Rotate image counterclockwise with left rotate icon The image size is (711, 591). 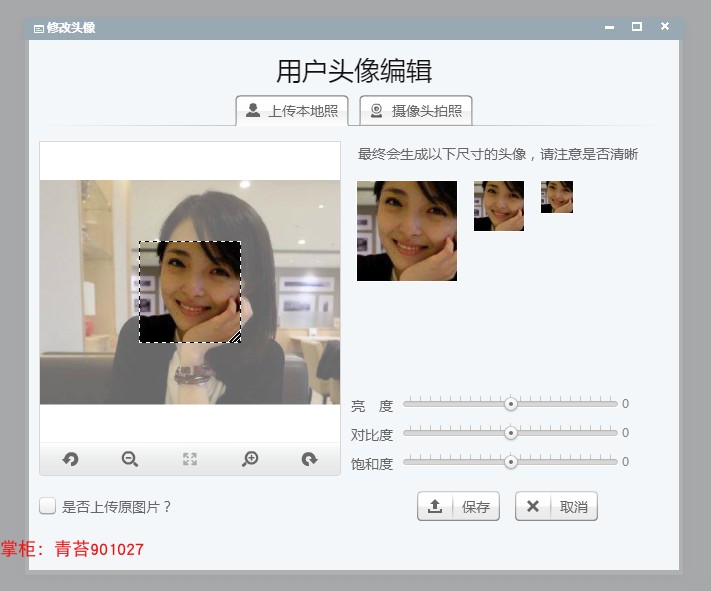tap(70, 459)
